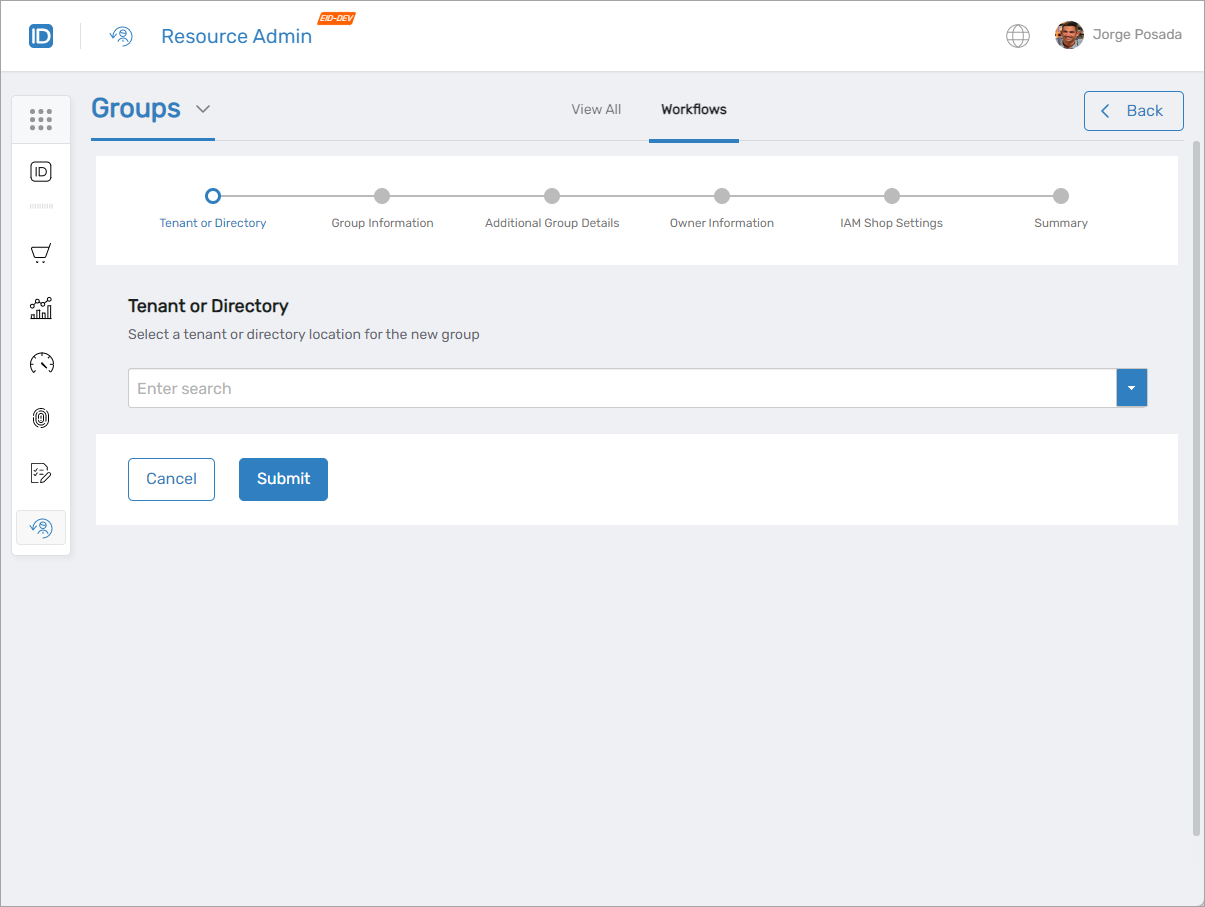The image size is (1205, 907).
Task: Focus the Enter search input field
Action: (x=621, y=388)
